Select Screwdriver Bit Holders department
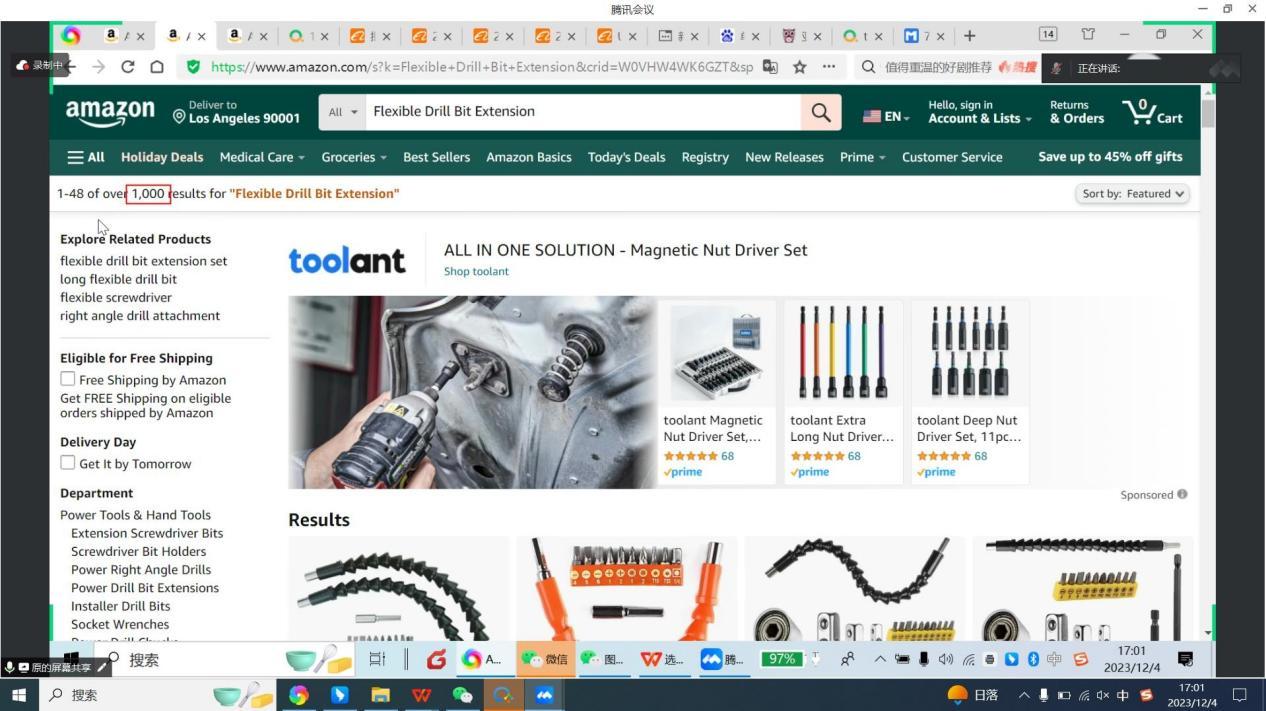The height and width of the screenshot is (711, 1266). [138, 552]
